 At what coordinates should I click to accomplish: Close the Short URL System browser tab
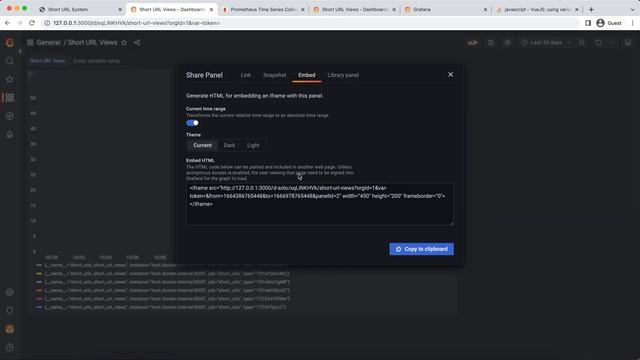coord(120,9)
